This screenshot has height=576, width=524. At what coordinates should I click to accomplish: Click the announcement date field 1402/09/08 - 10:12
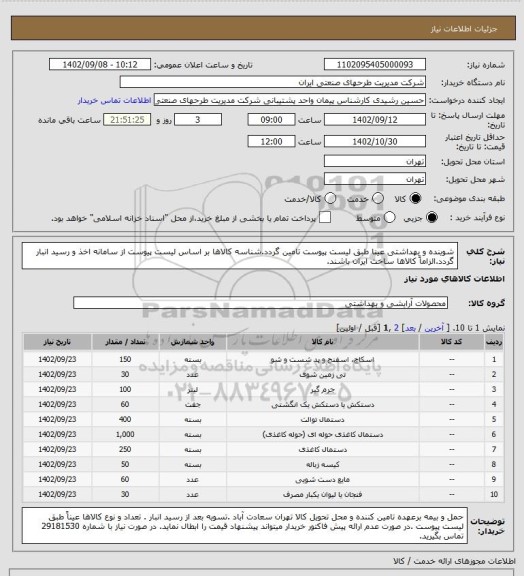click(x=100, y=64)
